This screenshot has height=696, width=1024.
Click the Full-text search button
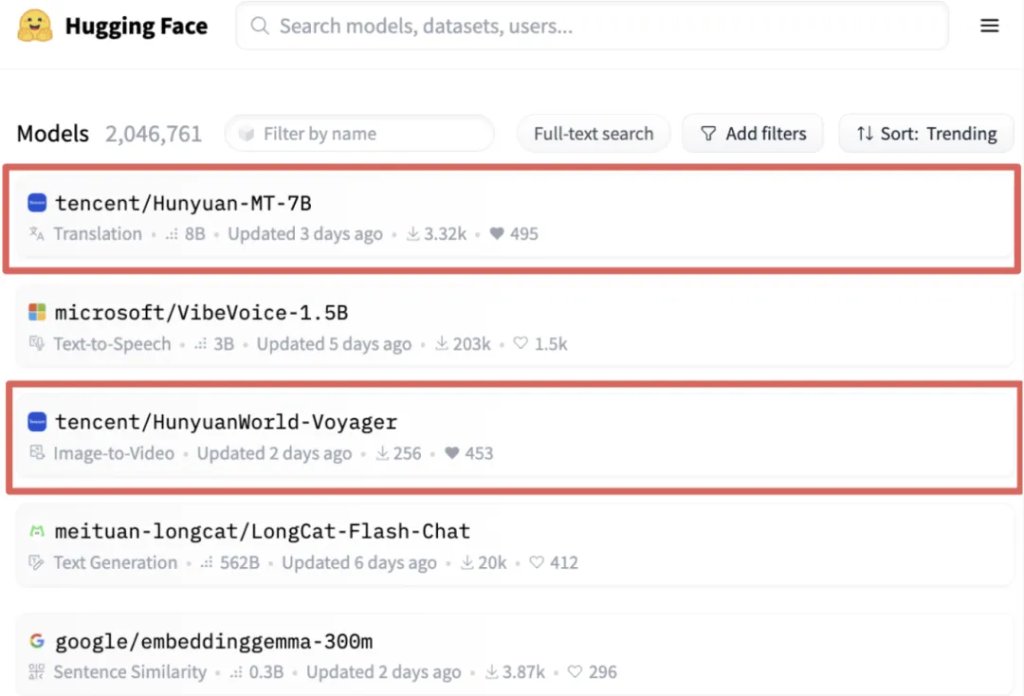pyautogui.click(x=593, y=134)
